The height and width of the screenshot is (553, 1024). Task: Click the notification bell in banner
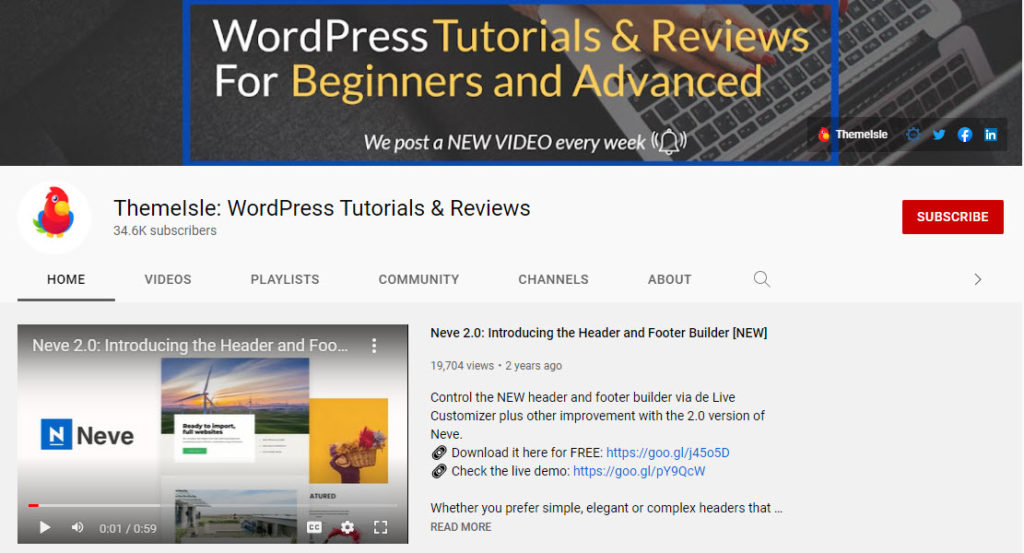[x=669, y=141]
